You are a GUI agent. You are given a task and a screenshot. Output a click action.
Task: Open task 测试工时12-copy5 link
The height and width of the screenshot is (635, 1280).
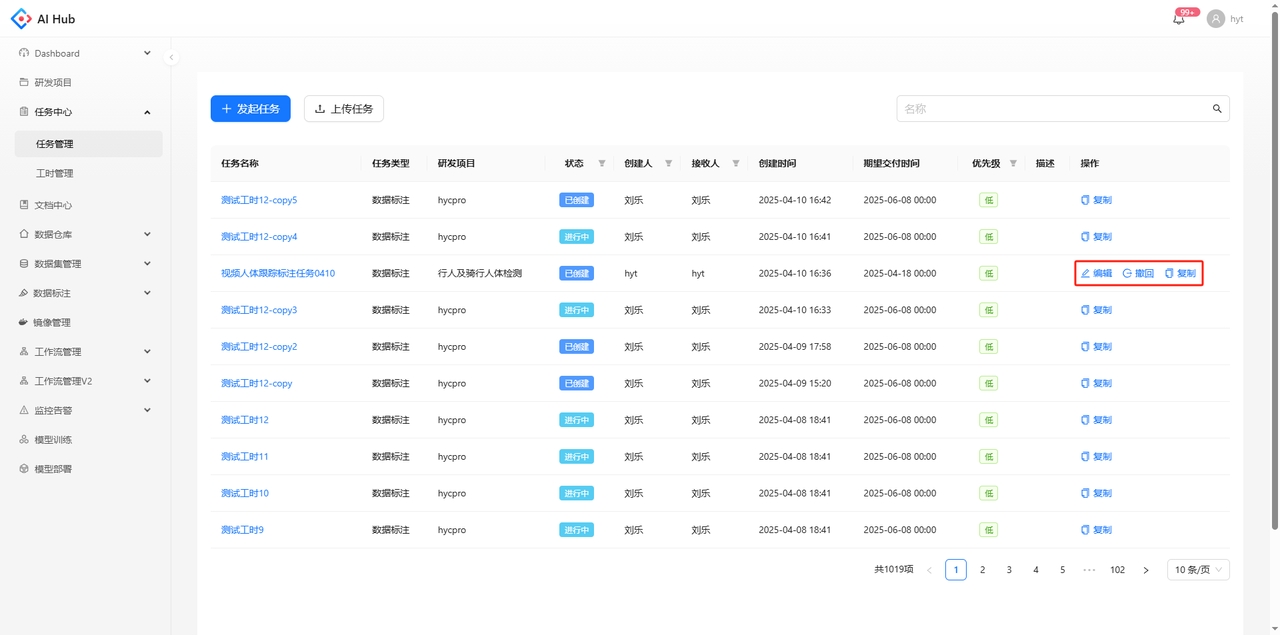click(259, 200)
